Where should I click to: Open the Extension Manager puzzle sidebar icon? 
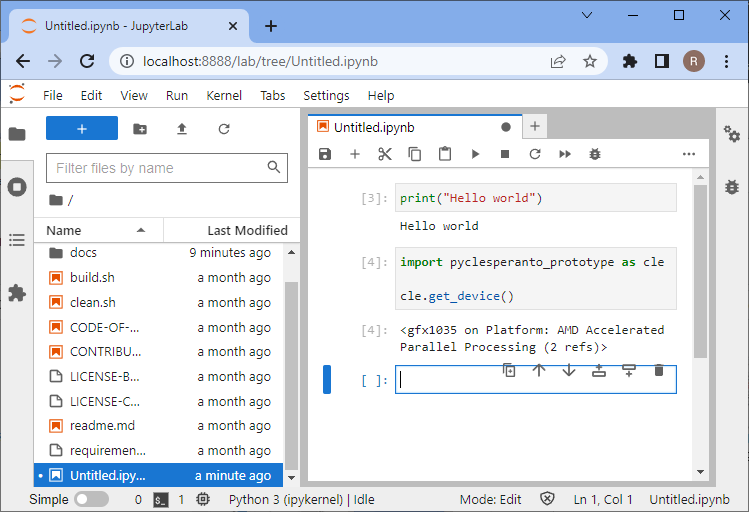[x=17, y=293]
